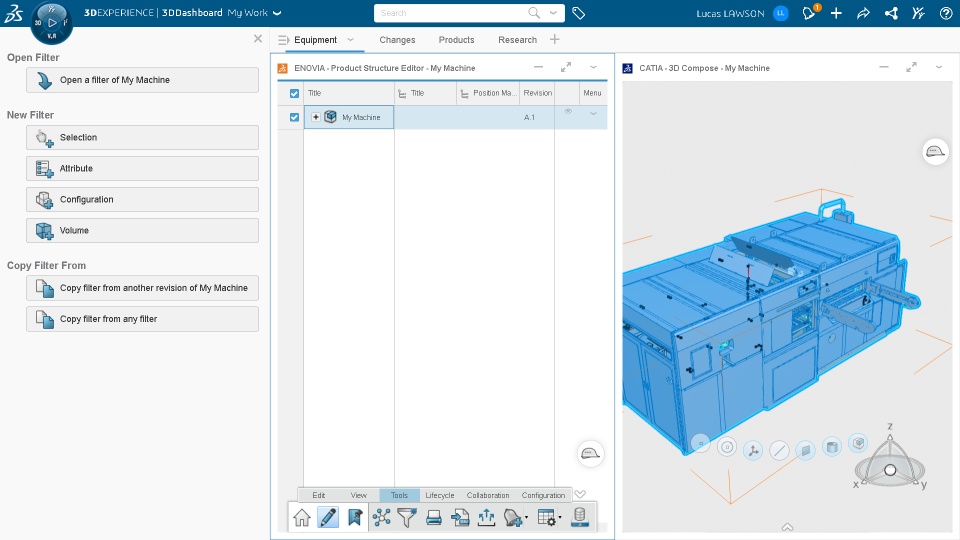Open the Collaboration action bar section

[x=488, y=495]
